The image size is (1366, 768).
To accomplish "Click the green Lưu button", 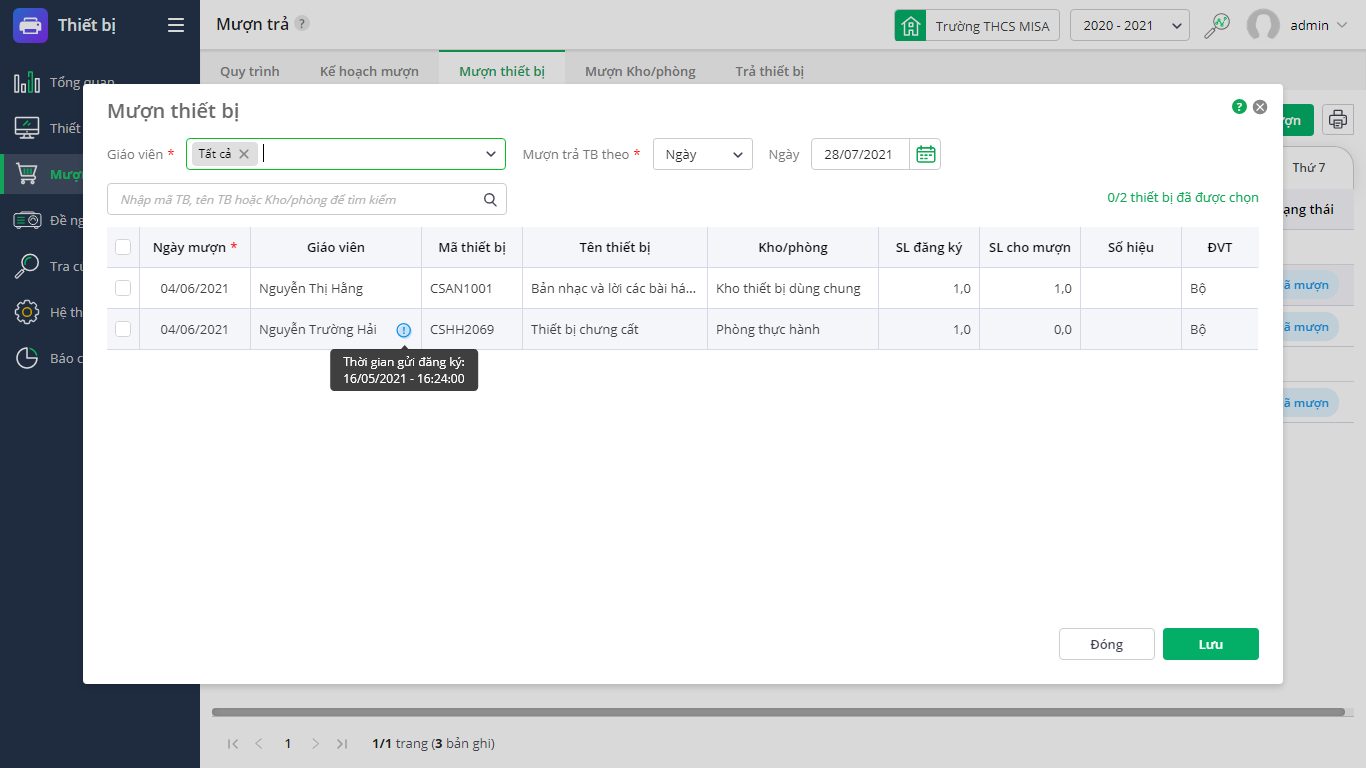I will [x=1211, y=644].
